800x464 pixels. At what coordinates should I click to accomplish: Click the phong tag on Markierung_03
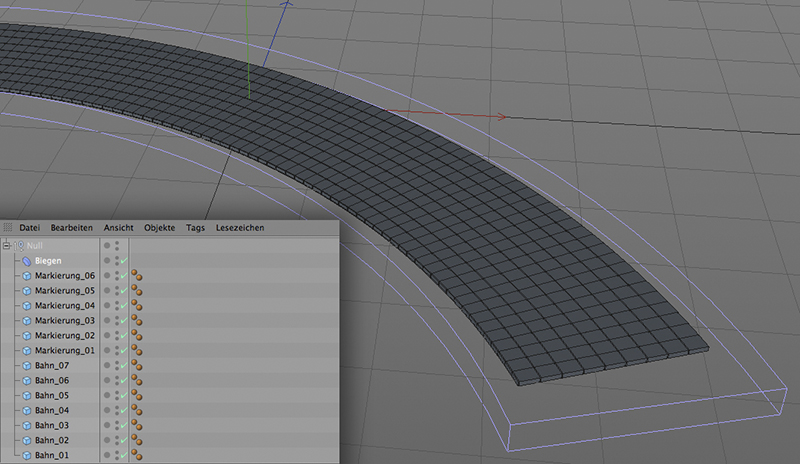(135, 320)
